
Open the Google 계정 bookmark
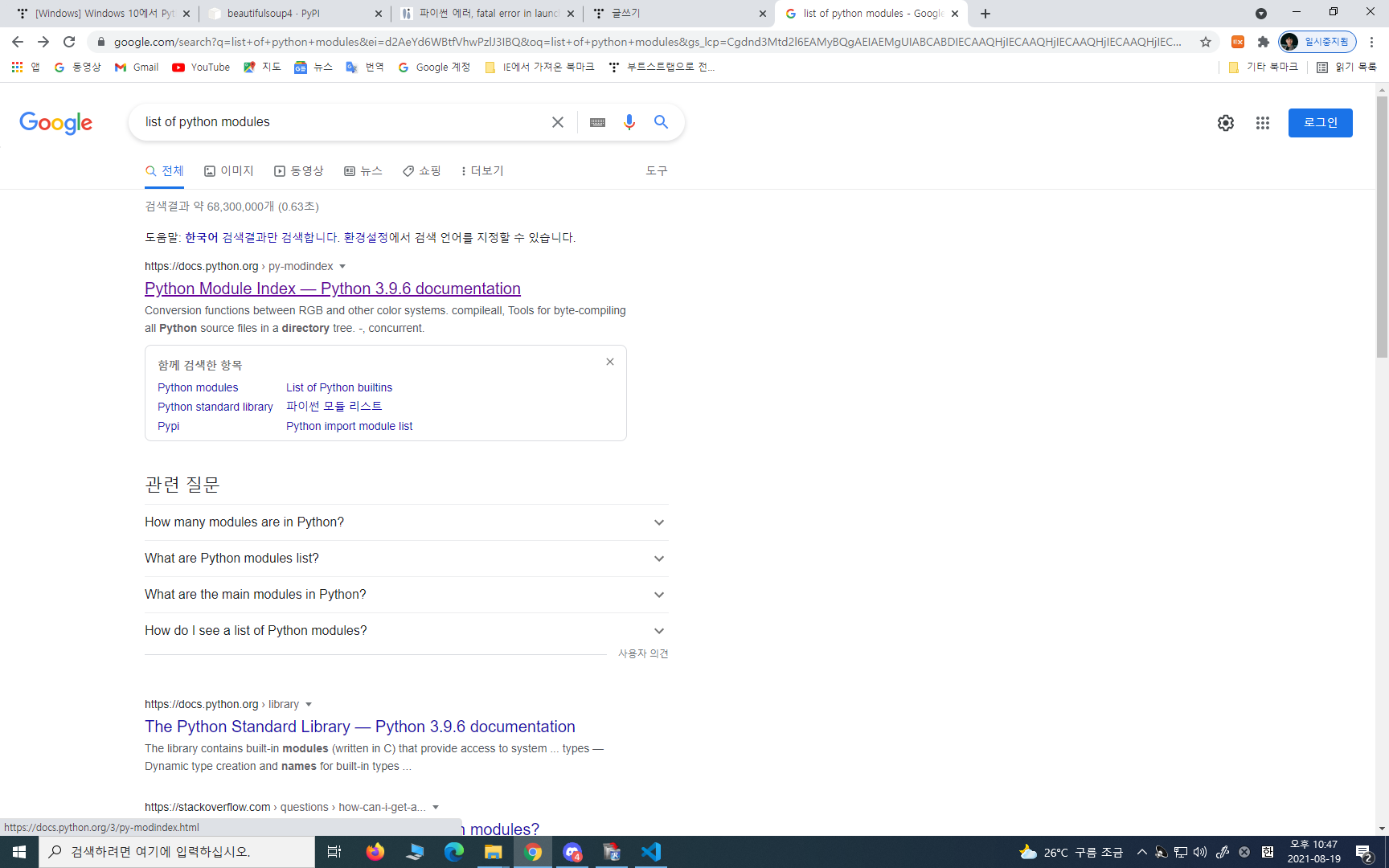coord(434,68)
